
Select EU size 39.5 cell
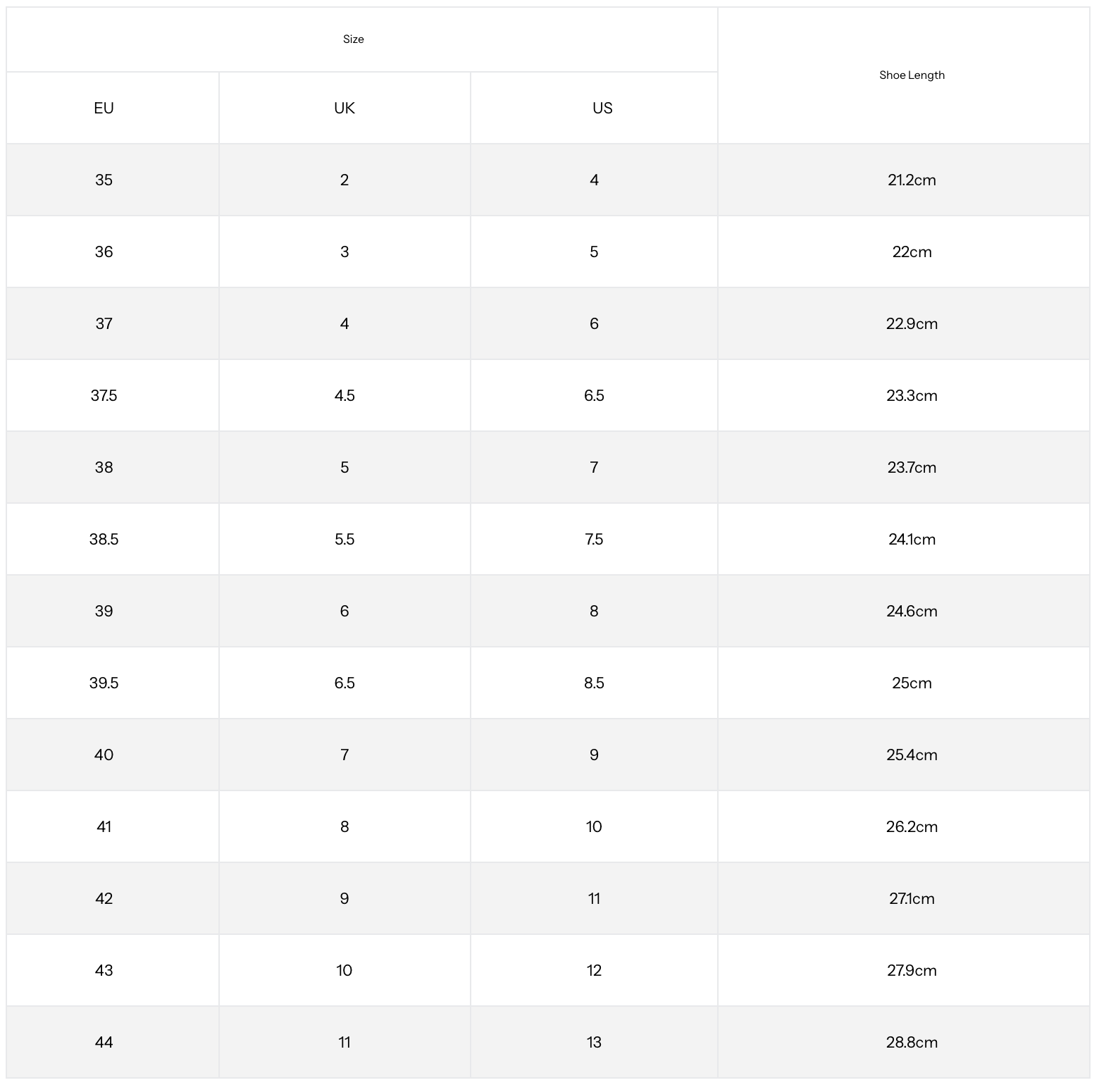pos(104,683)
